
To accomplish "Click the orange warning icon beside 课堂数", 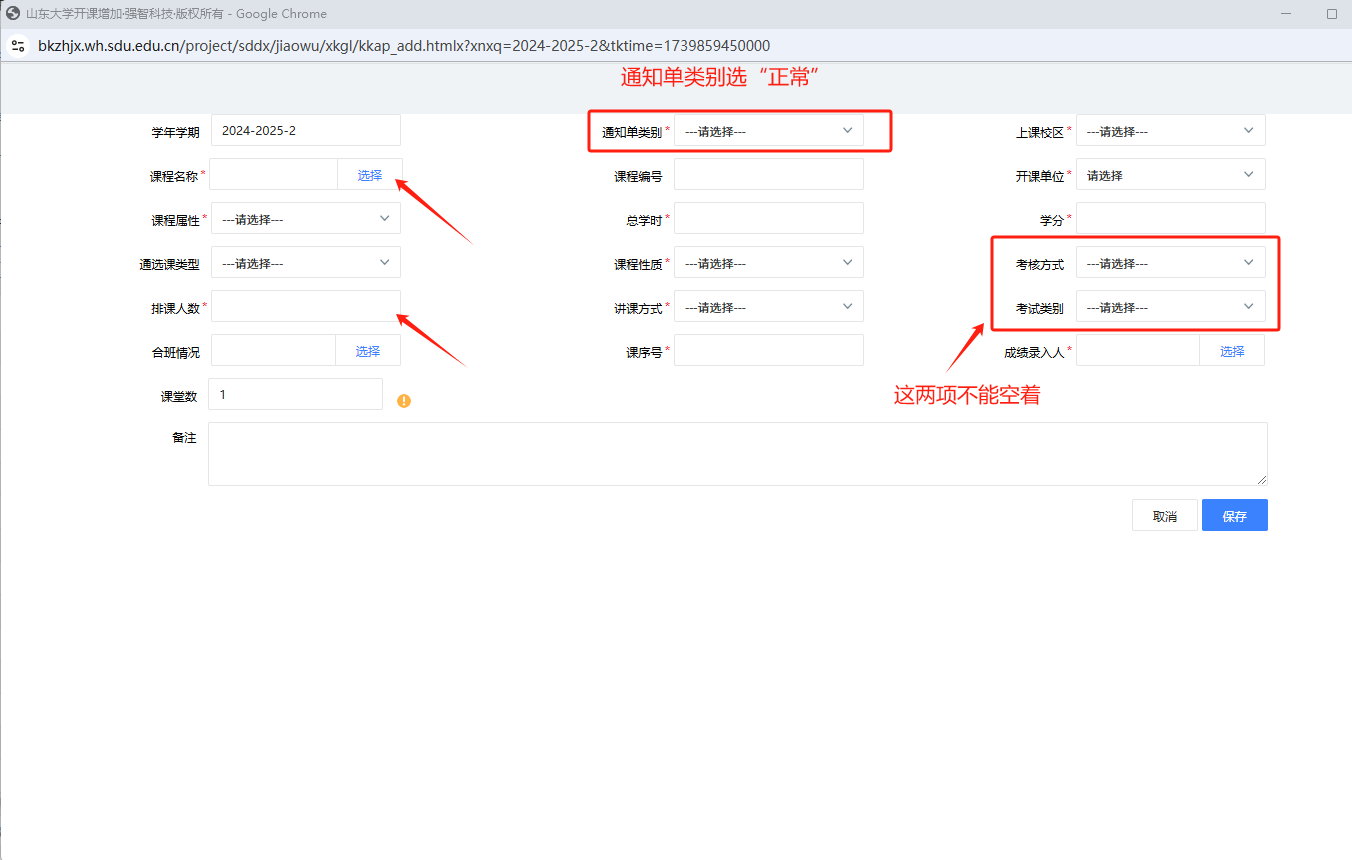I will point(404,401).
